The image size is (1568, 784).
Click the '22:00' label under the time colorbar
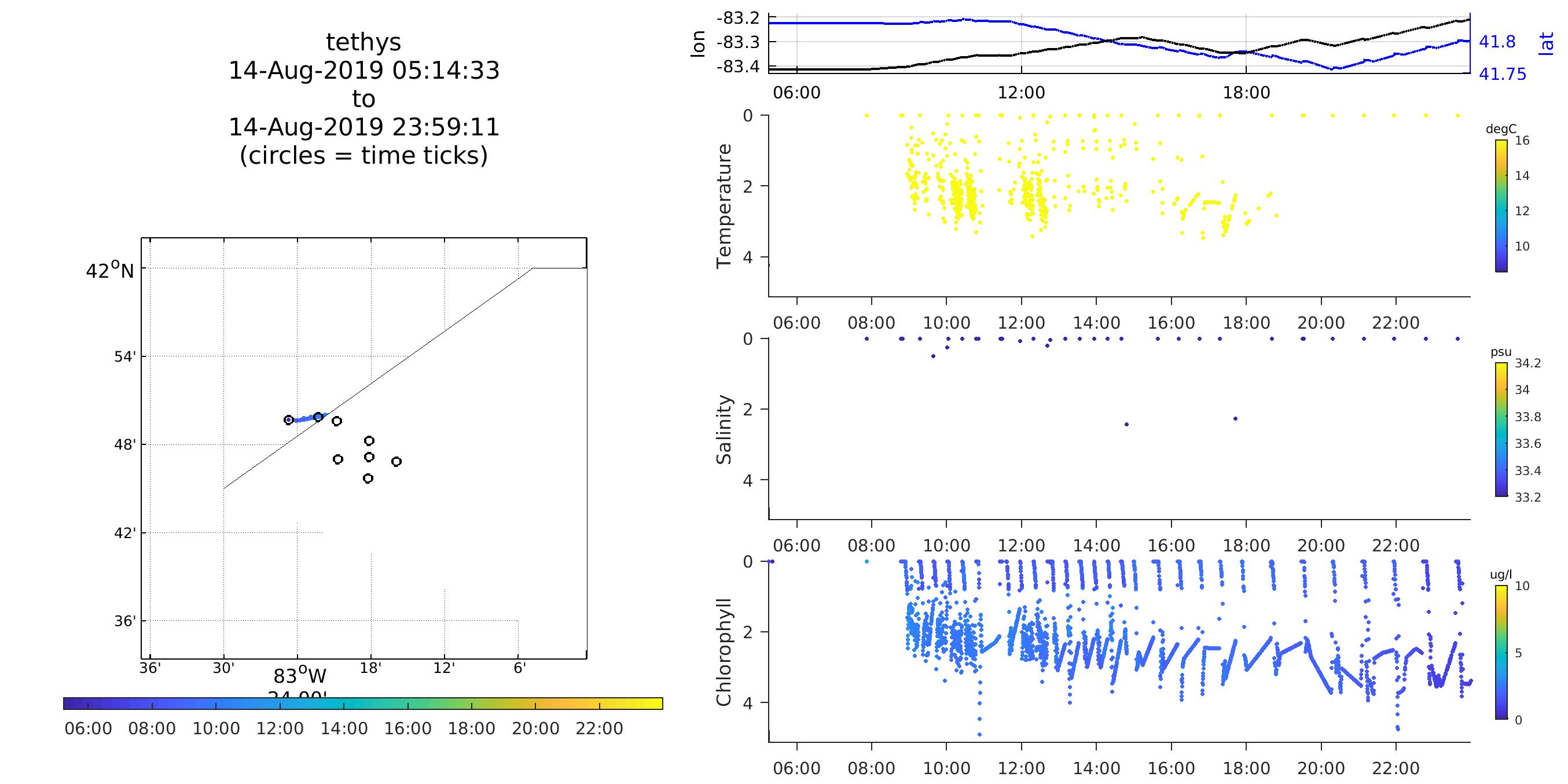point(600,728)
